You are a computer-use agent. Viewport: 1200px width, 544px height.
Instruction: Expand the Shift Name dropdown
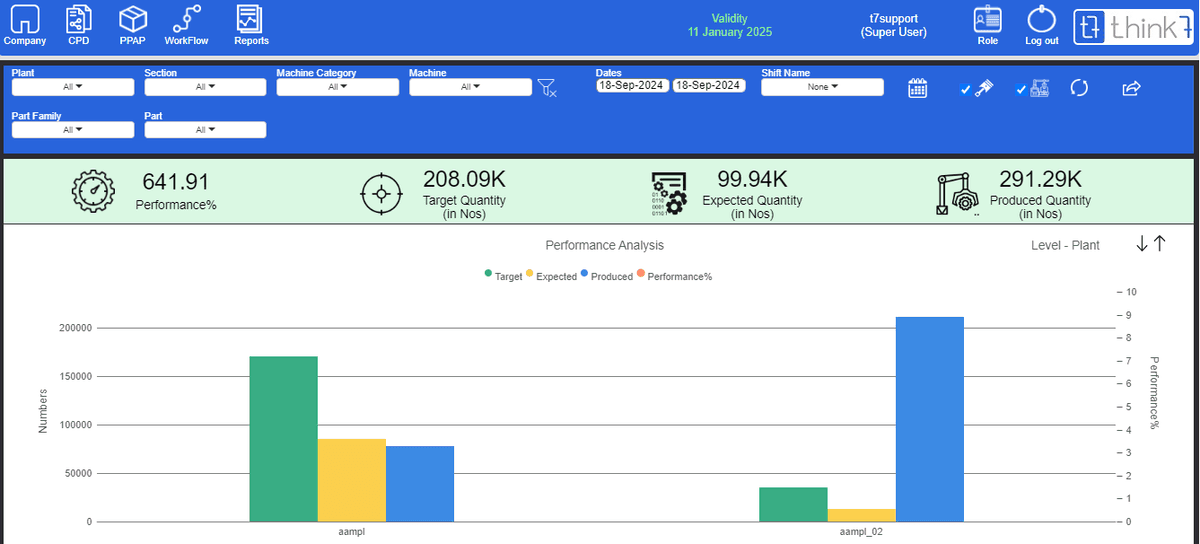pos(822,87)
